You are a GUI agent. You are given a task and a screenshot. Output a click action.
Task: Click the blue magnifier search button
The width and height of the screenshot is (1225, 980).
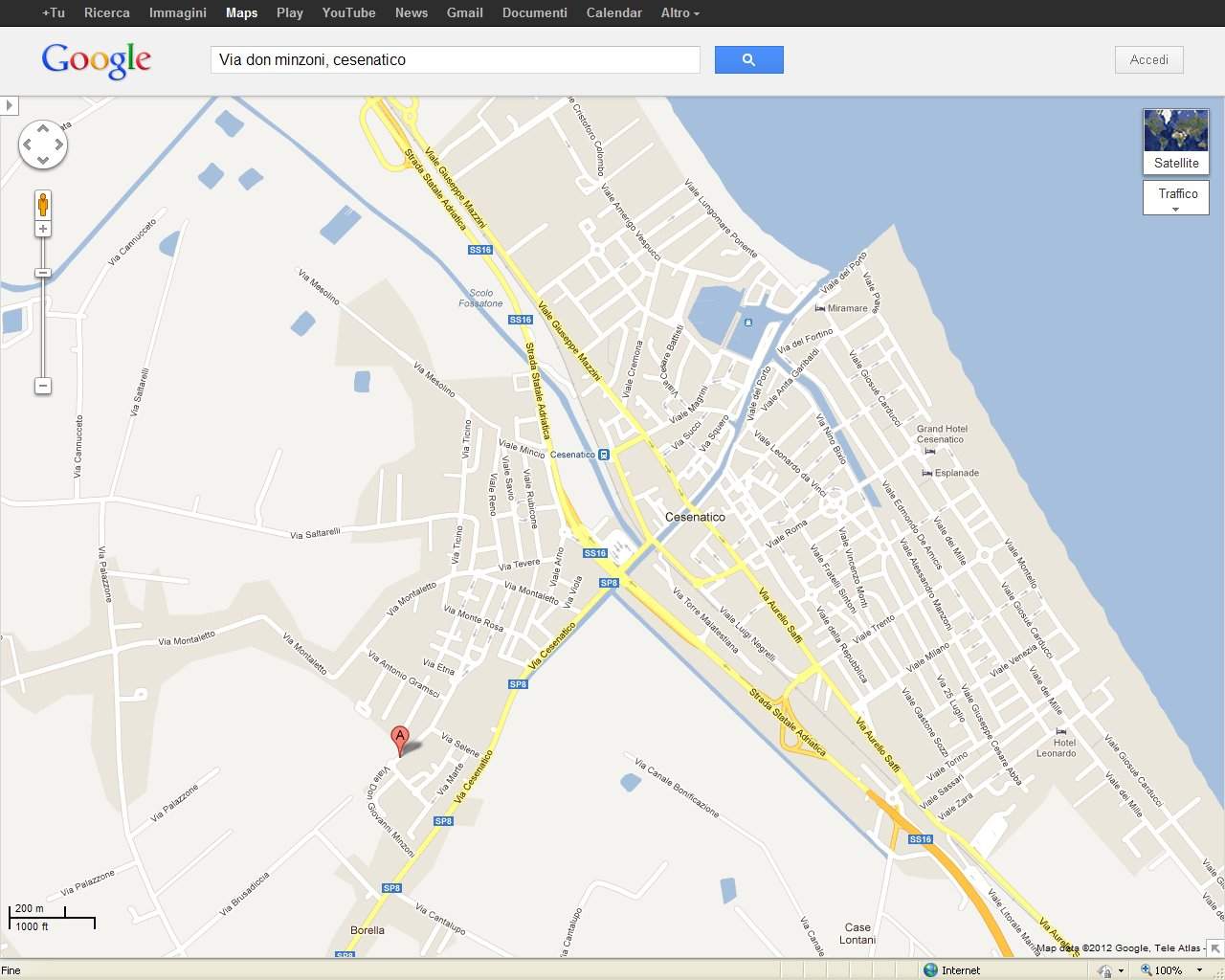pos(749,59)
